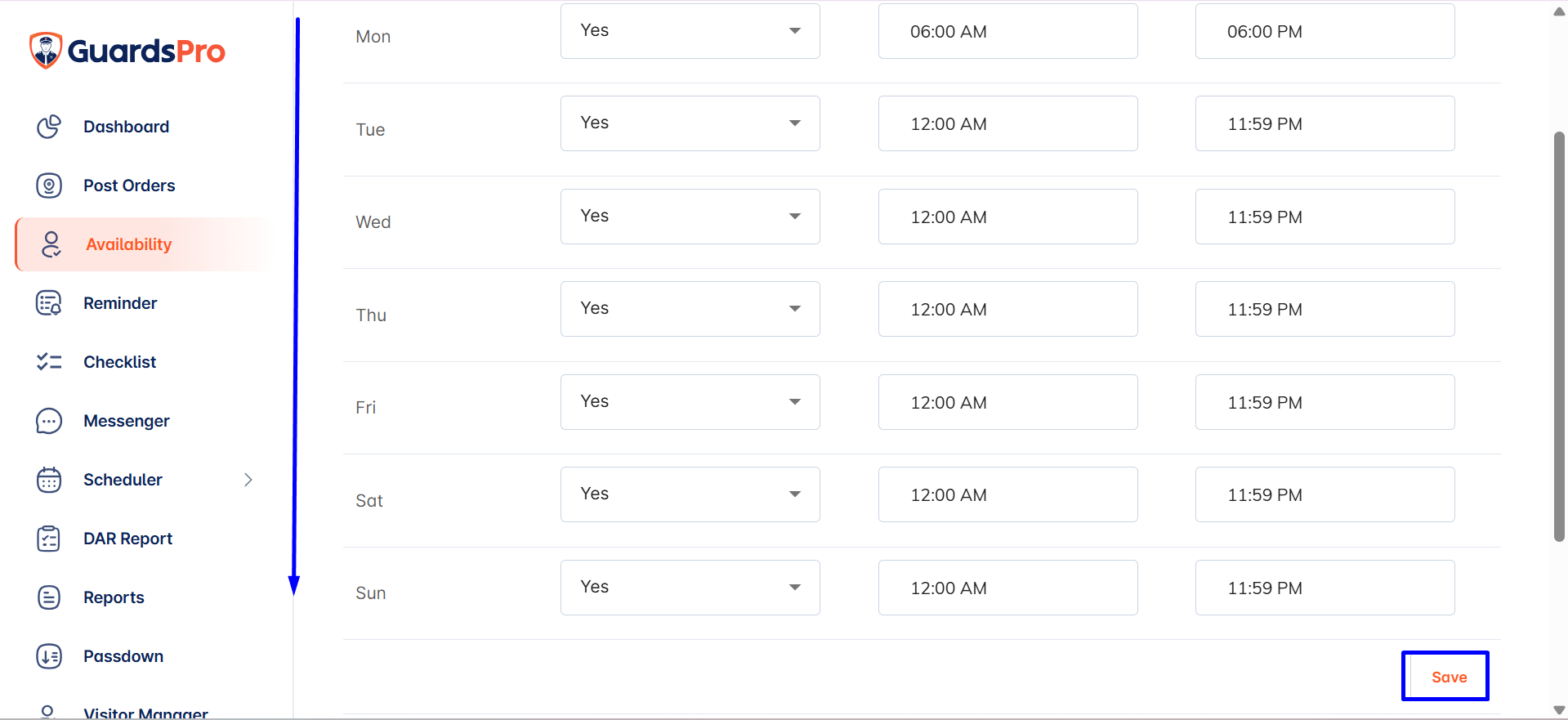Screen dimensions: 1568x720
Task: Open the Visitor Manager link
Action: [x=145, y=713]
